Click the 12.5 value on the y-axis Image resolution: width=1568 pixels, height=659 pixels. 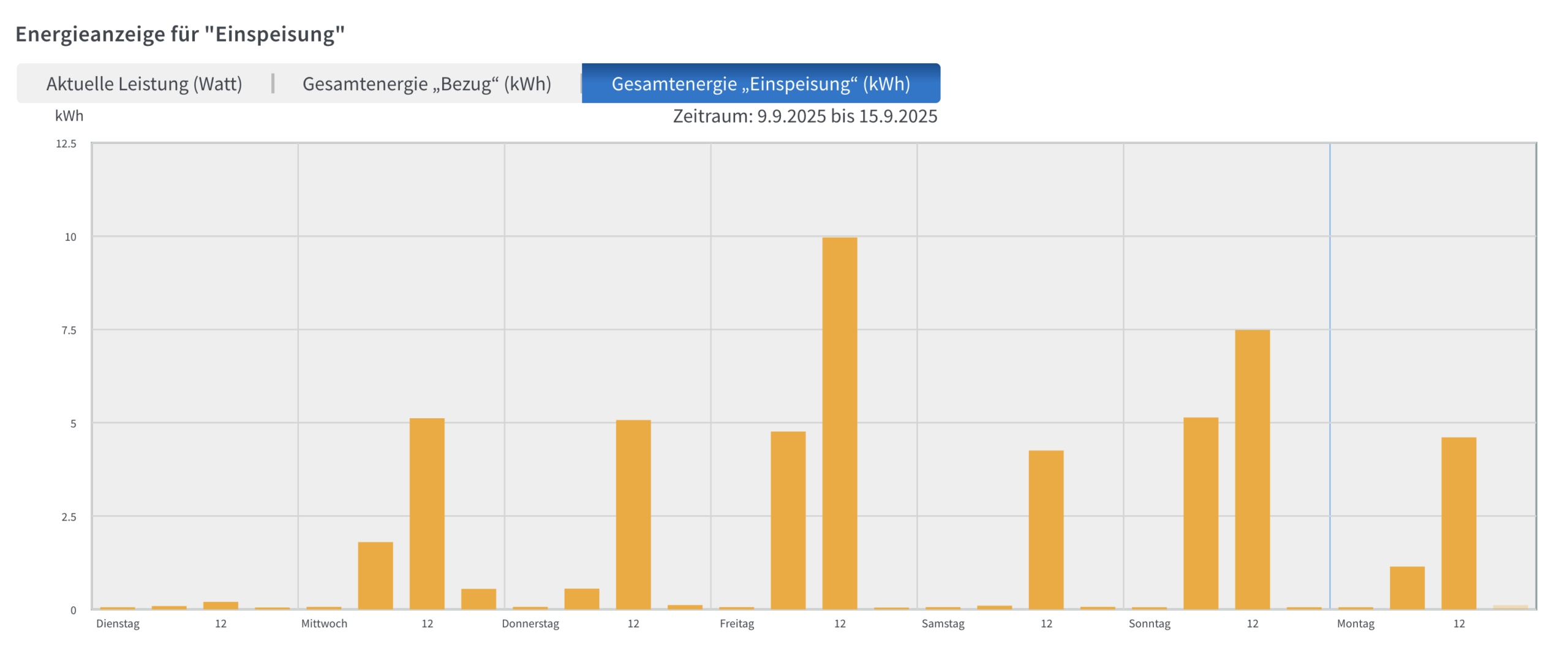pos(66,144)
